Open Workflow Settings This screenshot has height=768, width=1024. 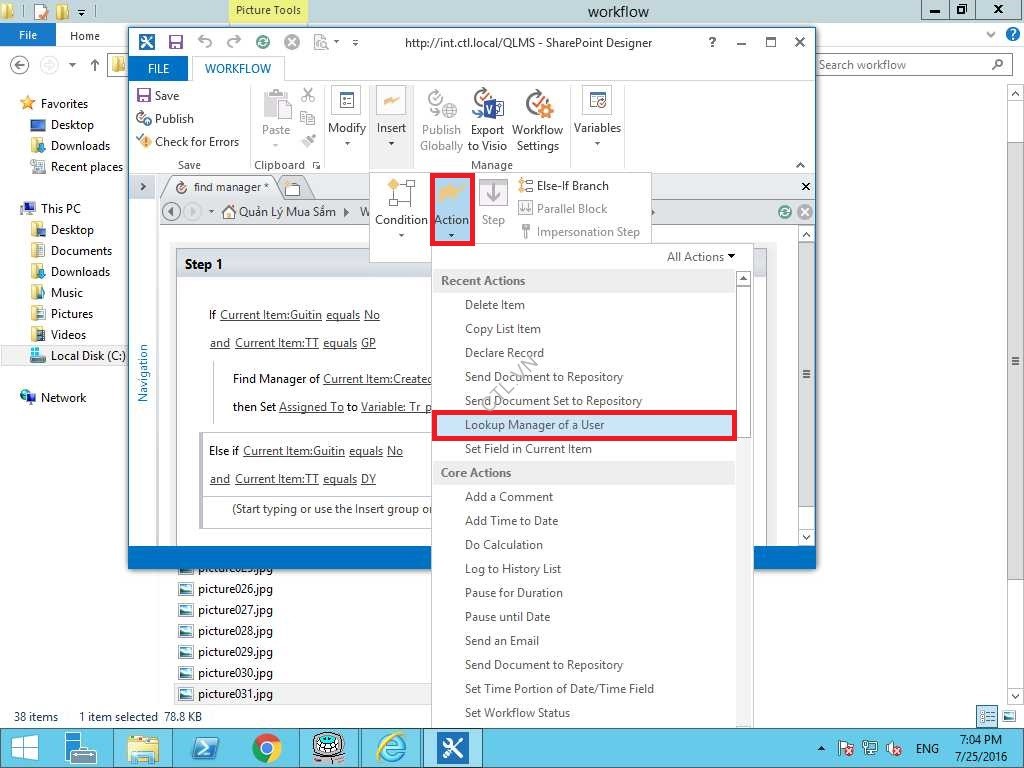coord(537,120)
